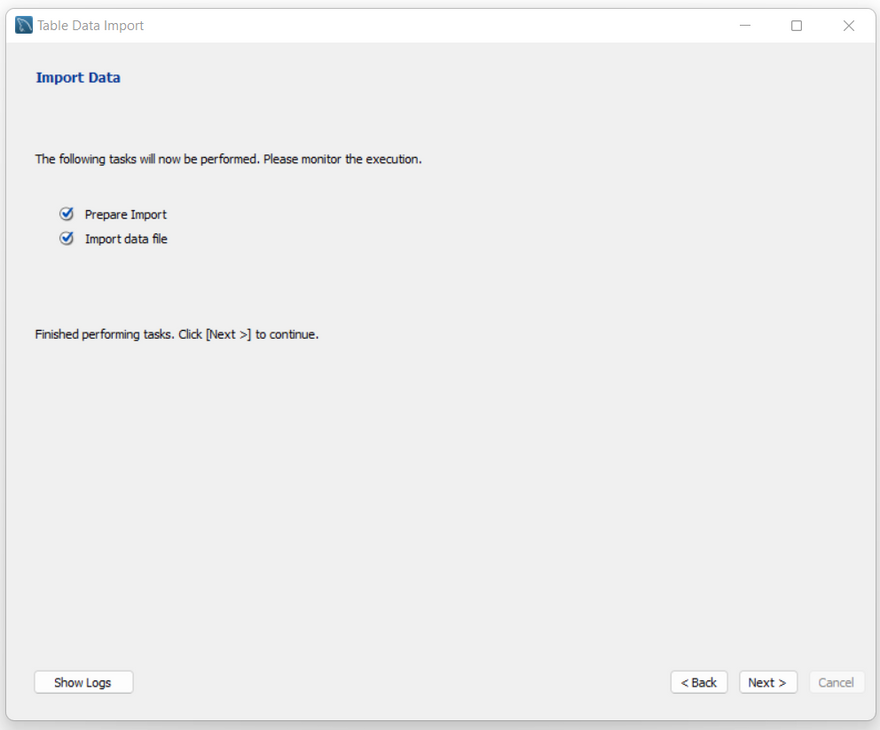
Task: Click the Import Data page heading
Action: click(x=78, y=78)
